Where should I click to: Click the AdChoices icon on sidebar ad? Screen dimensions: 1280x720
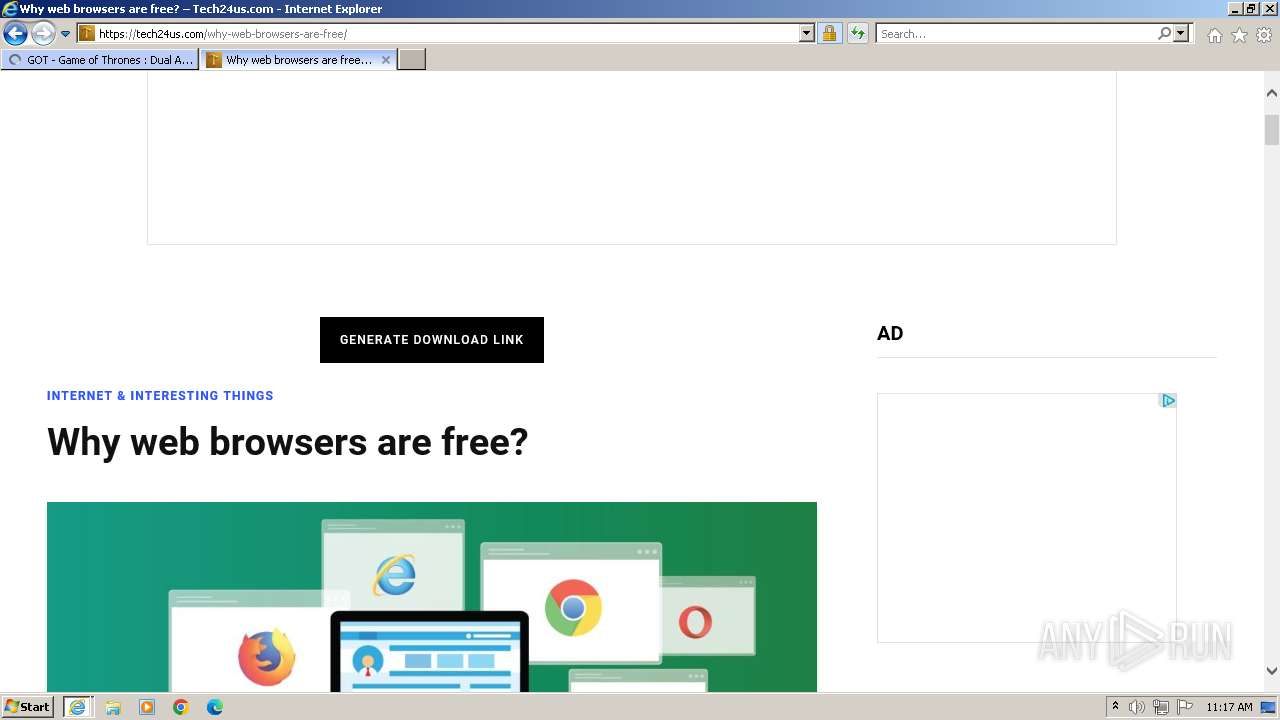(x=1168, y=401)
